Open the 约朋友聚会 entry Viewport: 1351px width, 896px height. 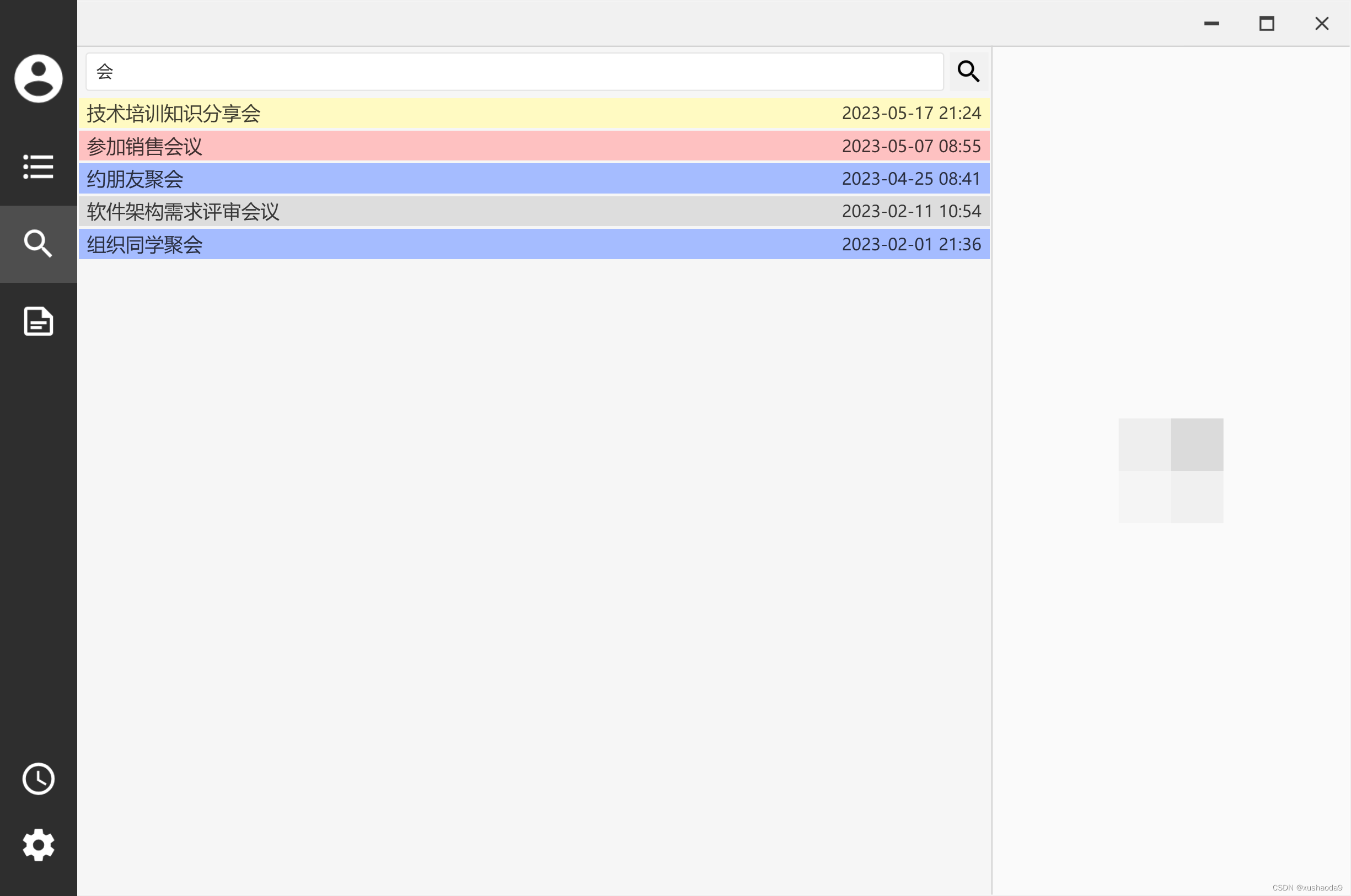point(135,179)
